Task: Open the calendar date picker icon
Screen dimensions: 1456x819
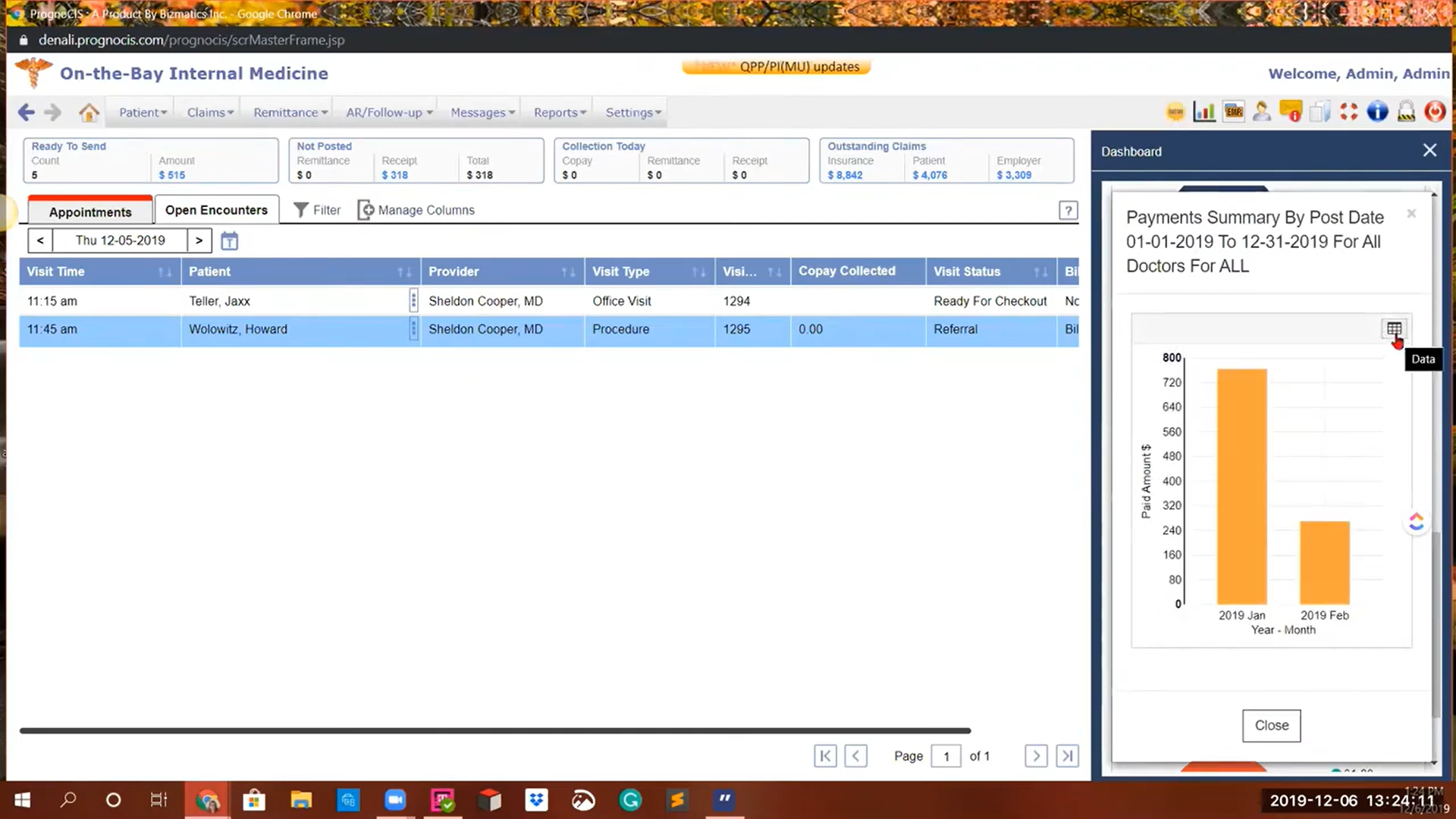Action: point(229,241)
